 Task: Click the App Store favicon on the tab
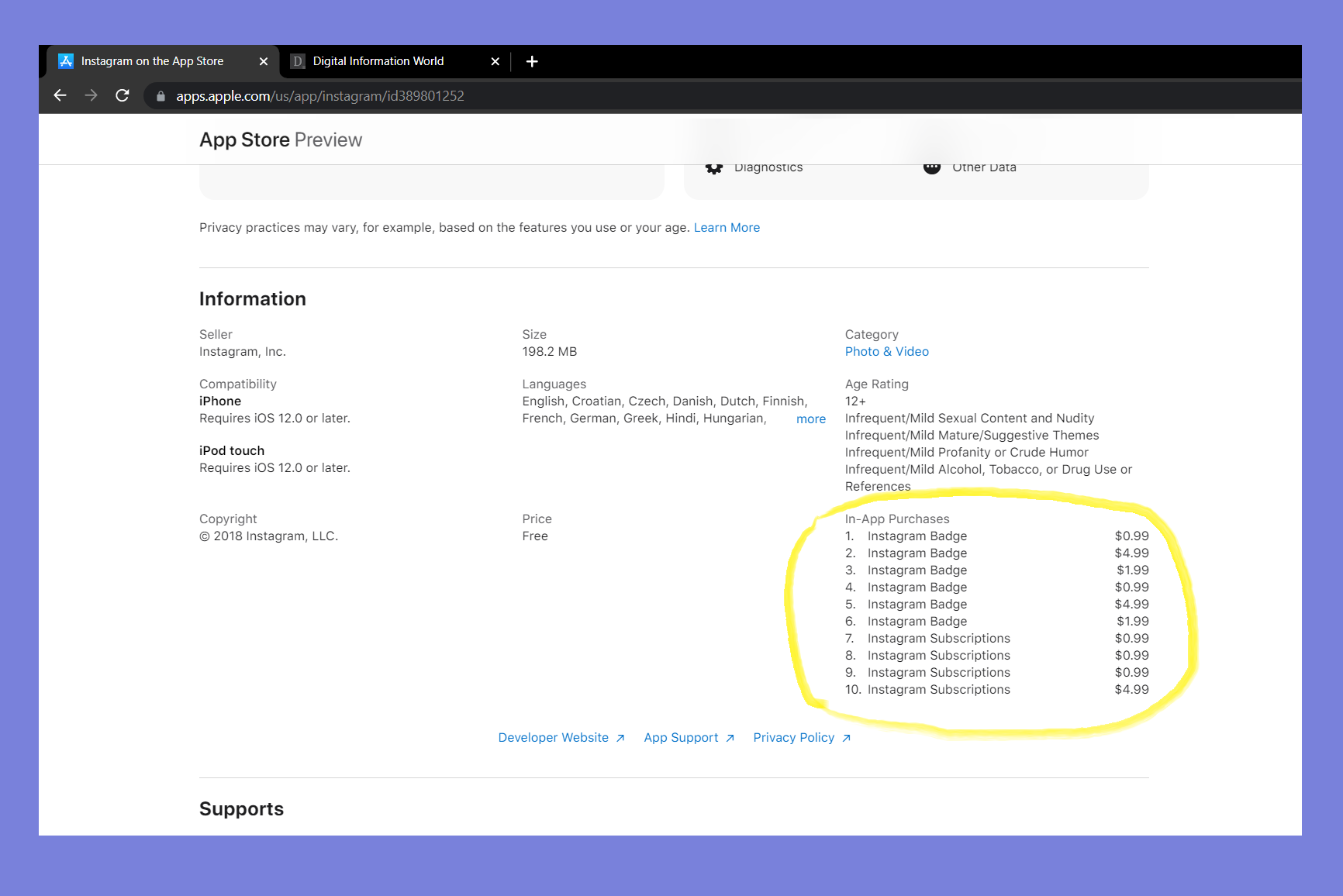coord(66,61)
